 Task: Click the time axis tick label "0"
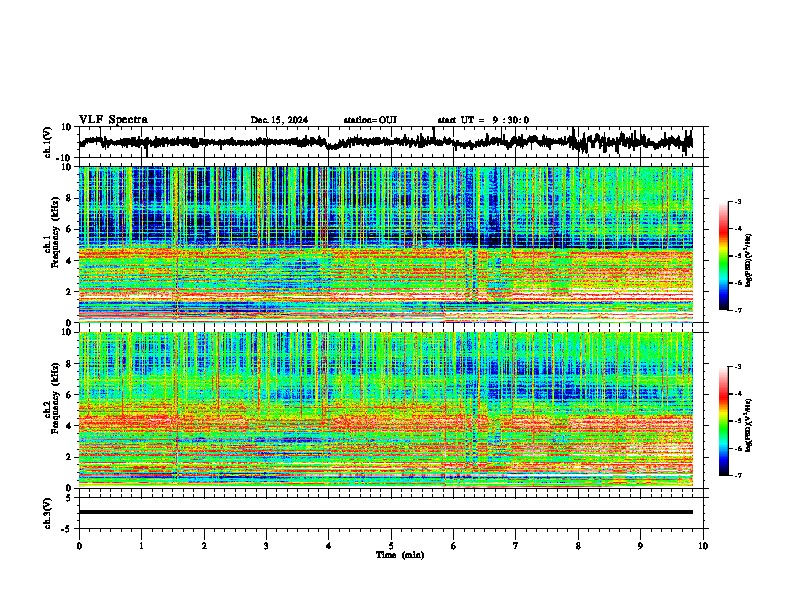(x=79, y=546)
